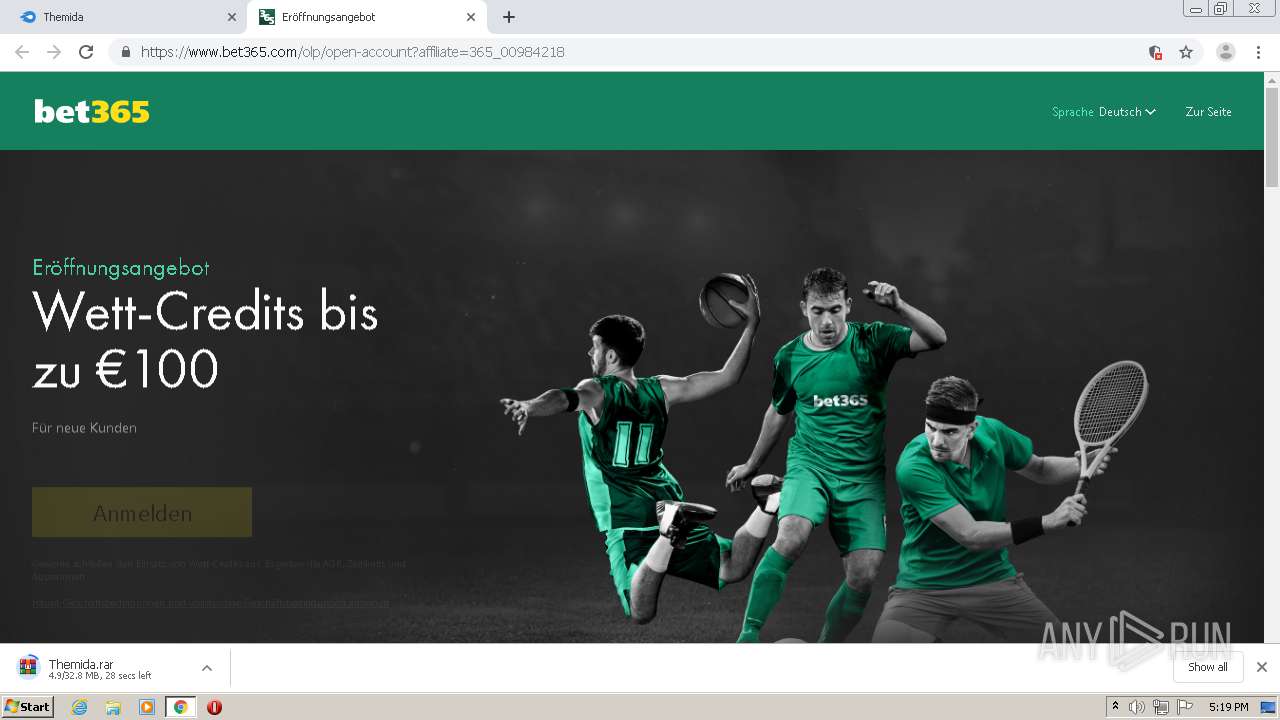Select the Chrome taskbar icon

coord(181,707)
